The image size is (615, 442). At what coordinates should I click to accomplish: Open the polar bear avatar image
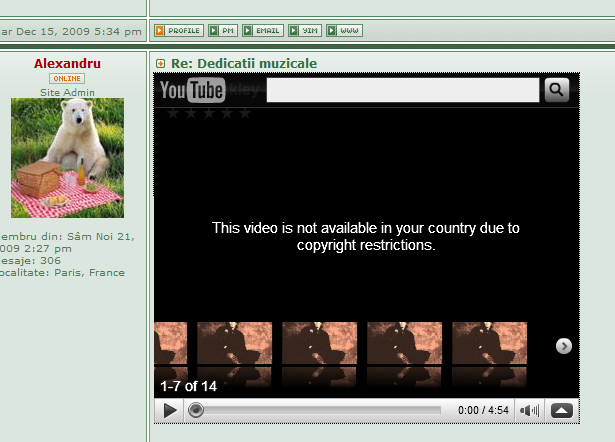click(x=67, y=158)
